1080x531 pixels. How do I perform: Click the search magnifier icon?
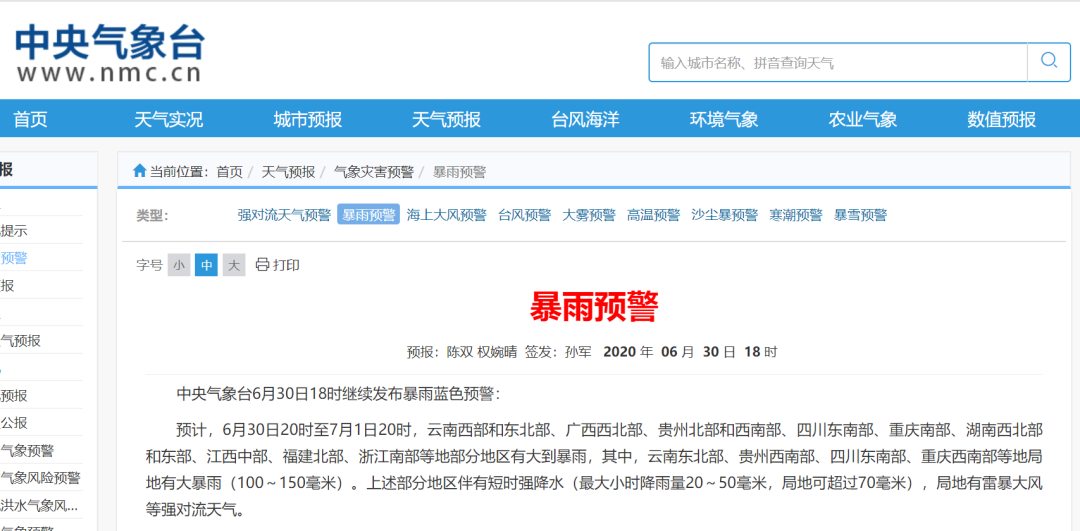1049,61
